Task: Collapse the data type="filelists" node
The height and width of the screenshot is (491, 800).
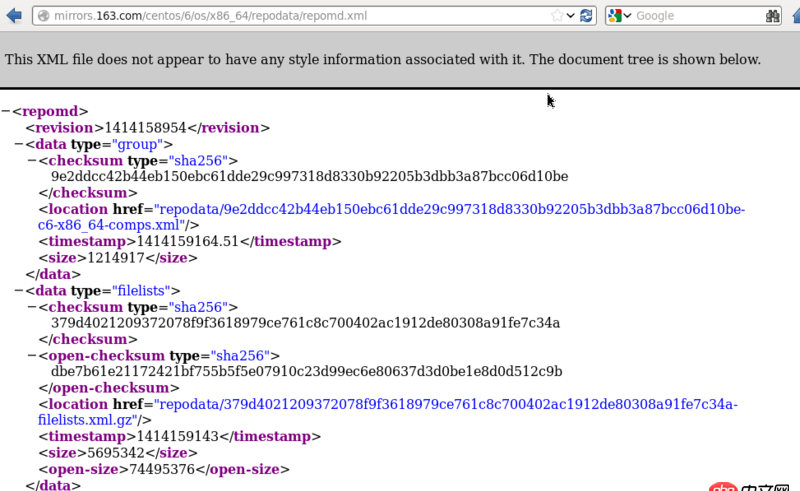Action: [19, 290]
